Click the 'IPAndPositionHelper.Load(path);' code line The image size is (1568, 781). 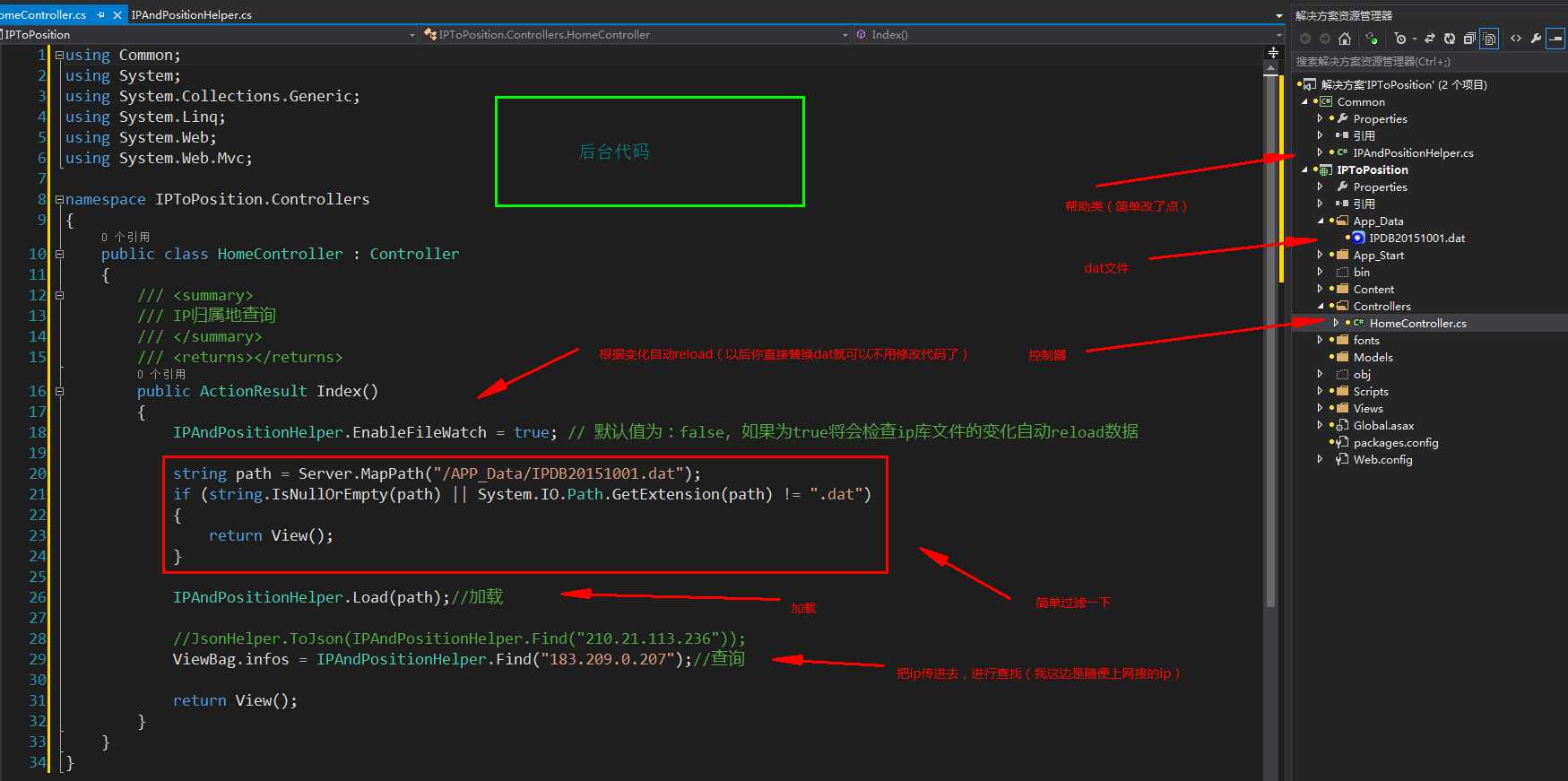(x=311, y=597)
